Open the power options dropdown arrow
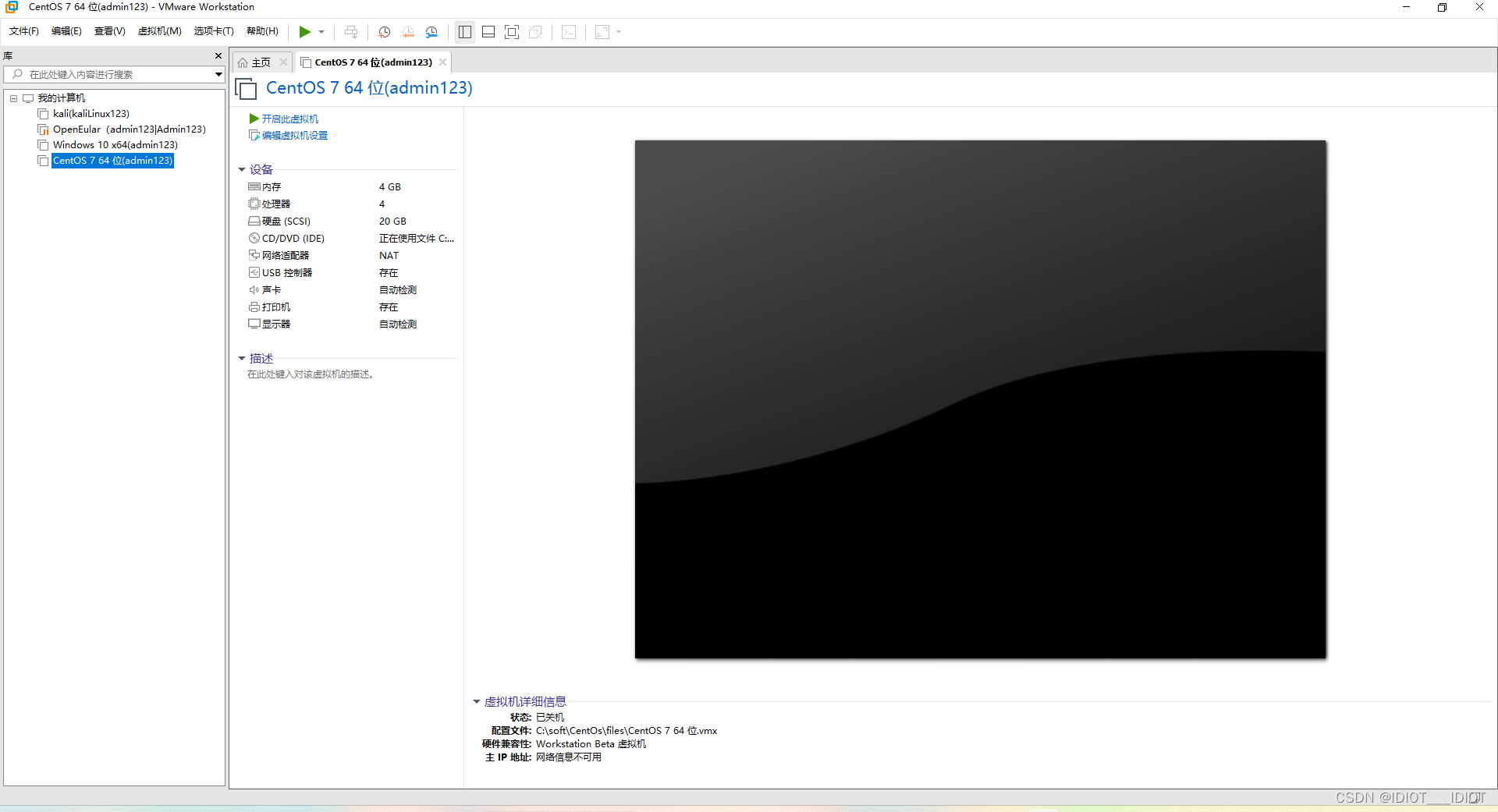 (321, 32)
